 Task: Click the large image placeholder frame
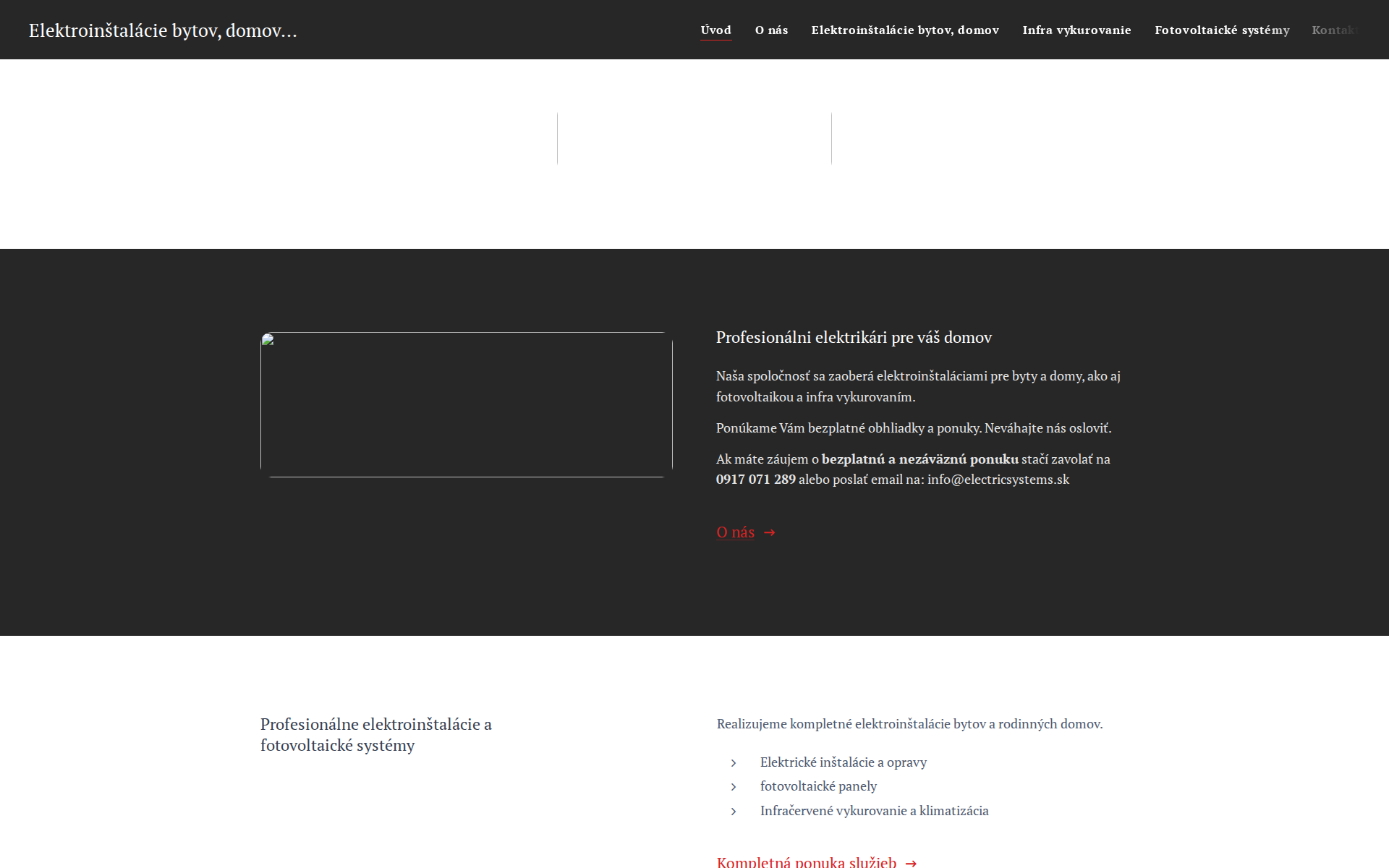(x=467, y=405)
